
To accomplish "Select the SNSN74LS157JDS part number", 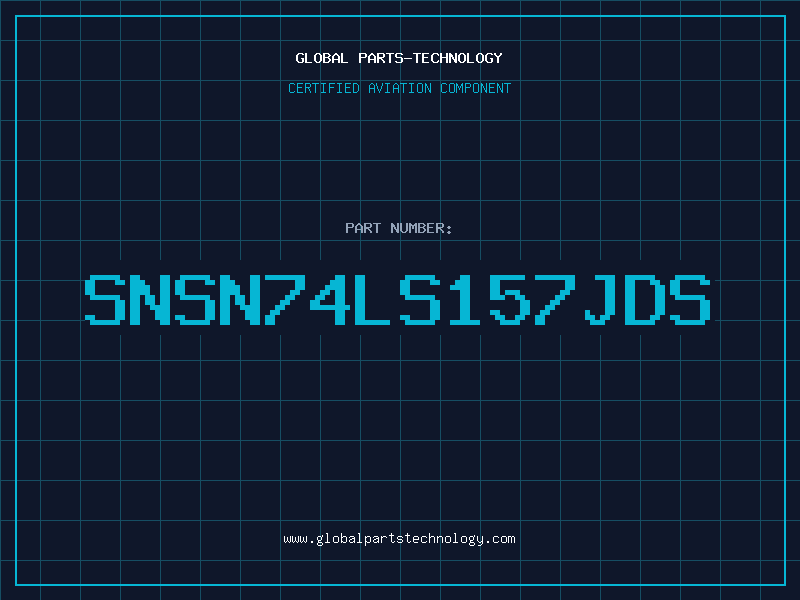I will (x=397, y=299).
